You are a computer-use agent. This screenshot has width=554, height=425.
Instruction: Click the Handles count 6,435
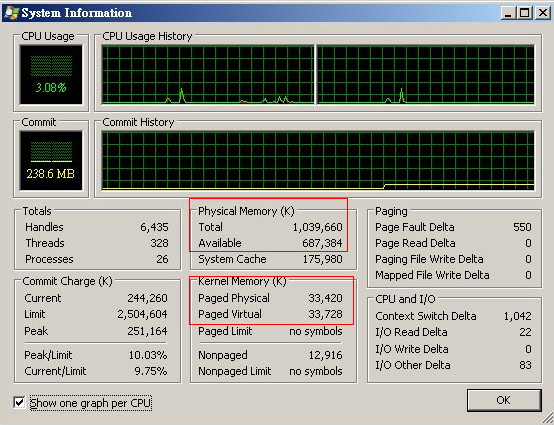point(154,227)
